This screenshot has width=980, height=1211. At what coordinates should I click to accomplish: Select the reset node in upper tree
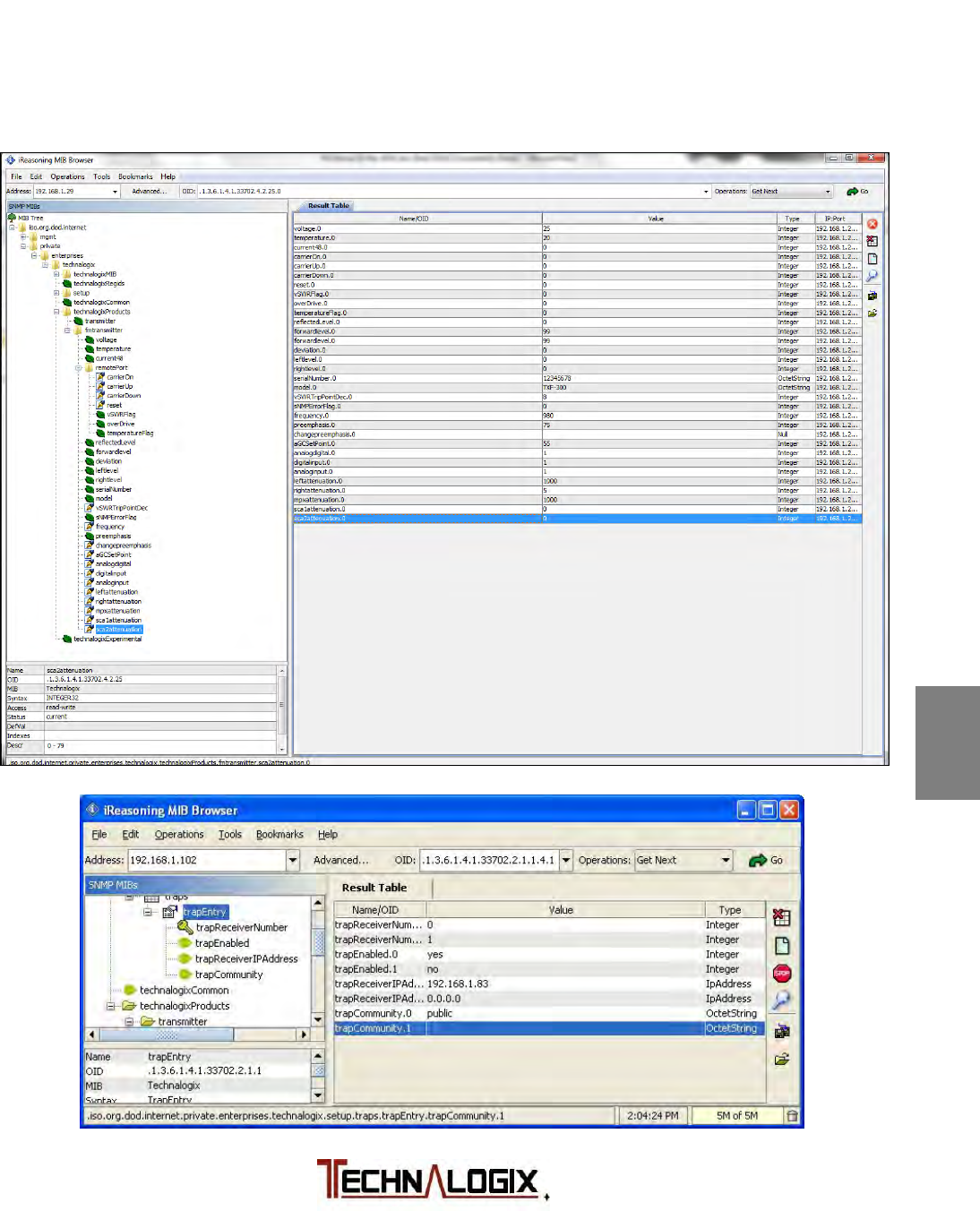(x=115, y=405)
